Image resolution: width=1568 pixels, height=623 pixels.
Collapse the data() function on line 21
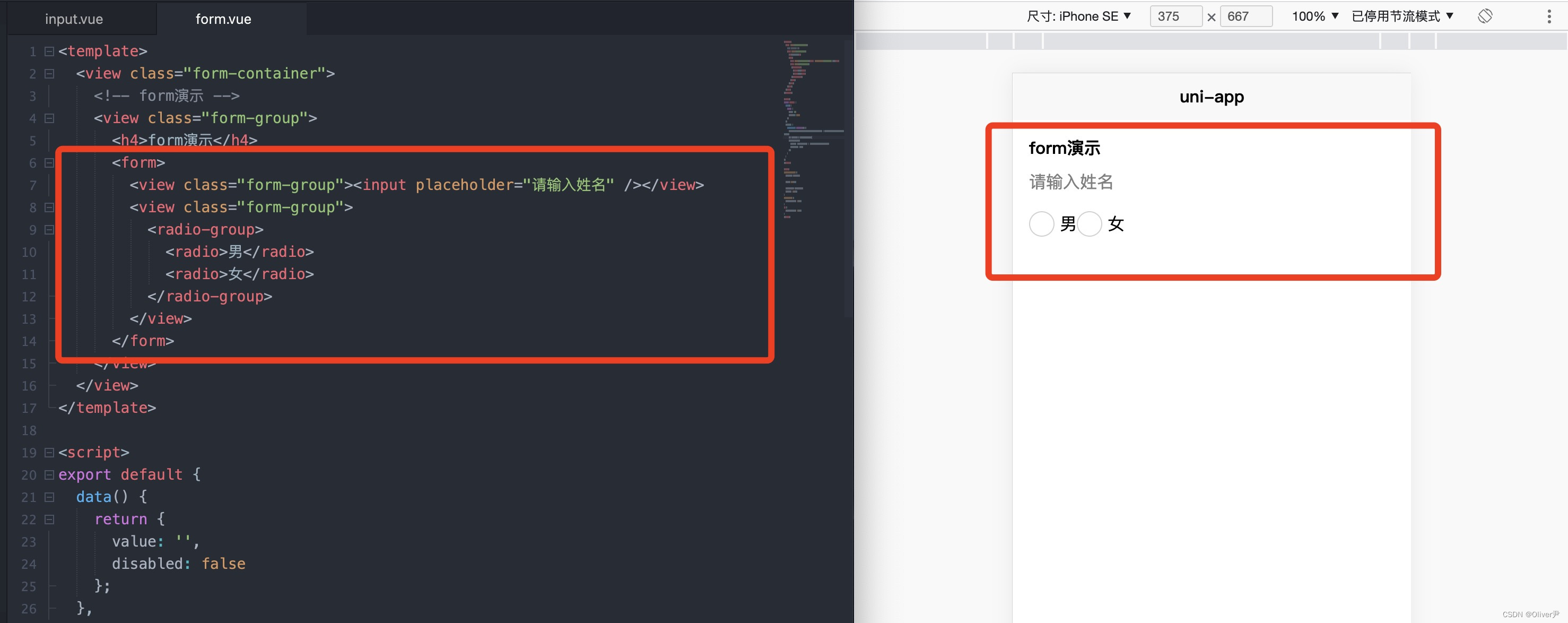click(49, 497)
